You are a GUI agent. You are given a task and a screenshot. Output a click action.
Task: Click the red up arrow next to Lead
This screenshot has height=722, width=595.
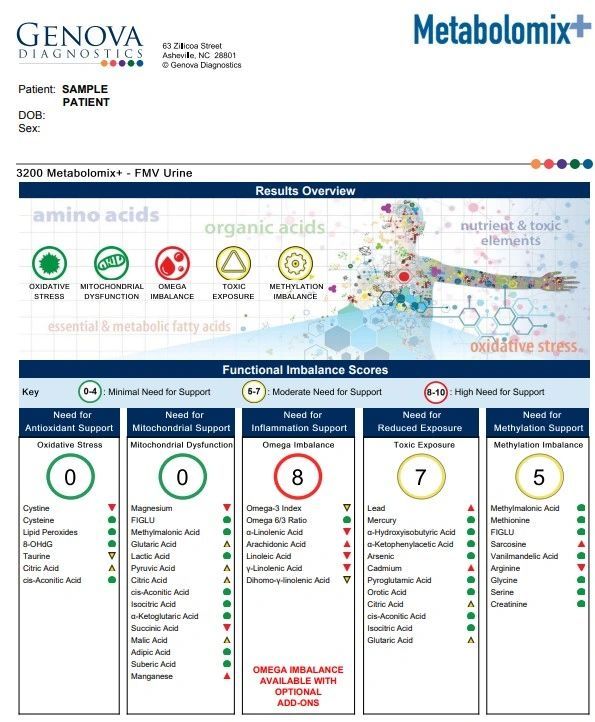(471, 508)
